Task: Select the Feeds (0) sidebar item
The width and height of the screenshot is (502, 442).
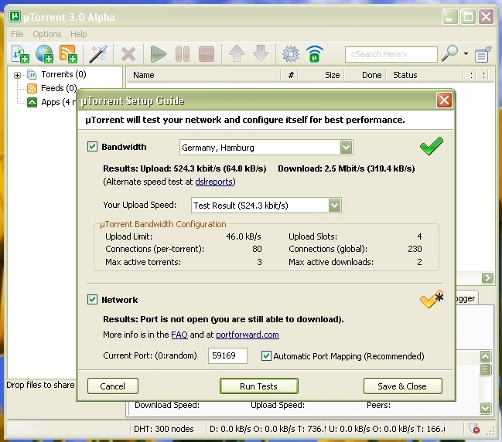Action: tap(59, 88)
